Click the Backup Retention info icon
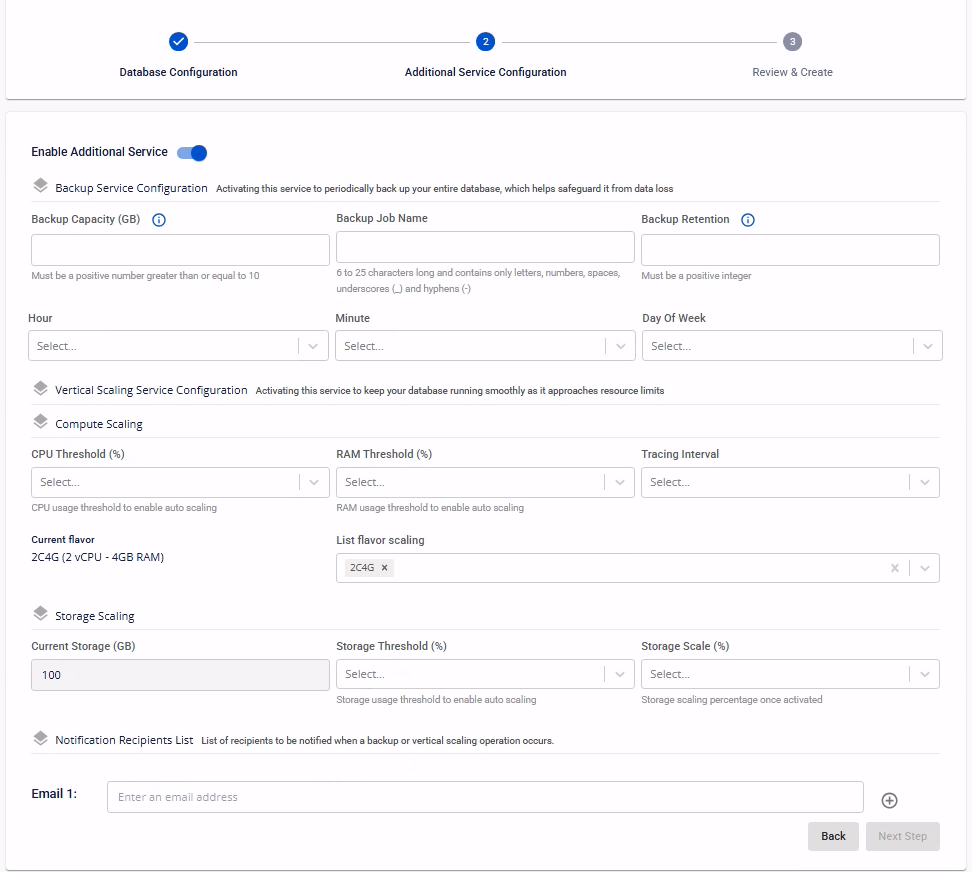The image size is (972, 872). click(748, 220)
